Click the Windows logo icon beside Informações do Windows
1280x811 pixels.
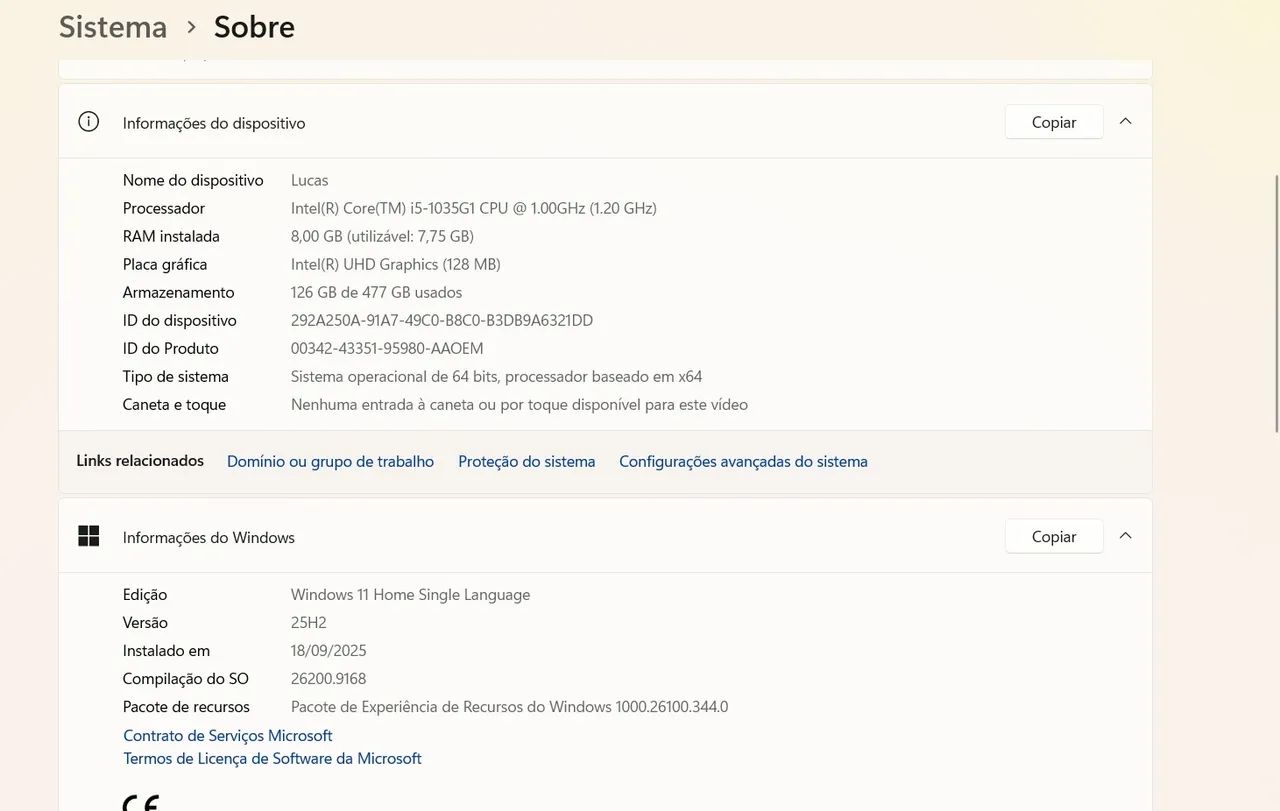89,537
